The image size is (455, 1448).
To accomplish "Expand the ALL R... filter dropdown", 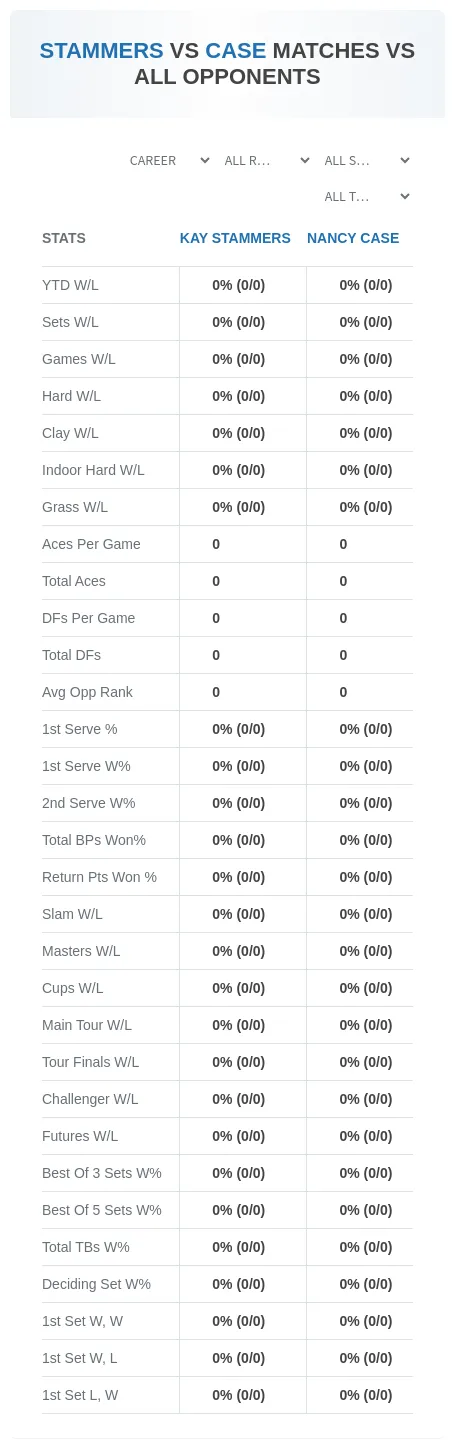I will [267, 160].
